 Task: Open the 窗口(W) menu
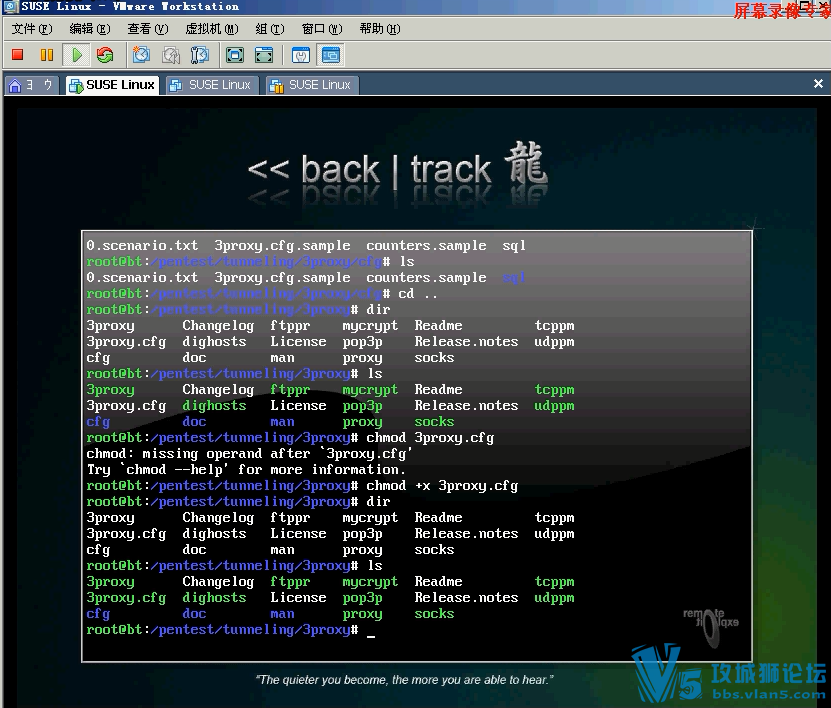click(322, 29)
